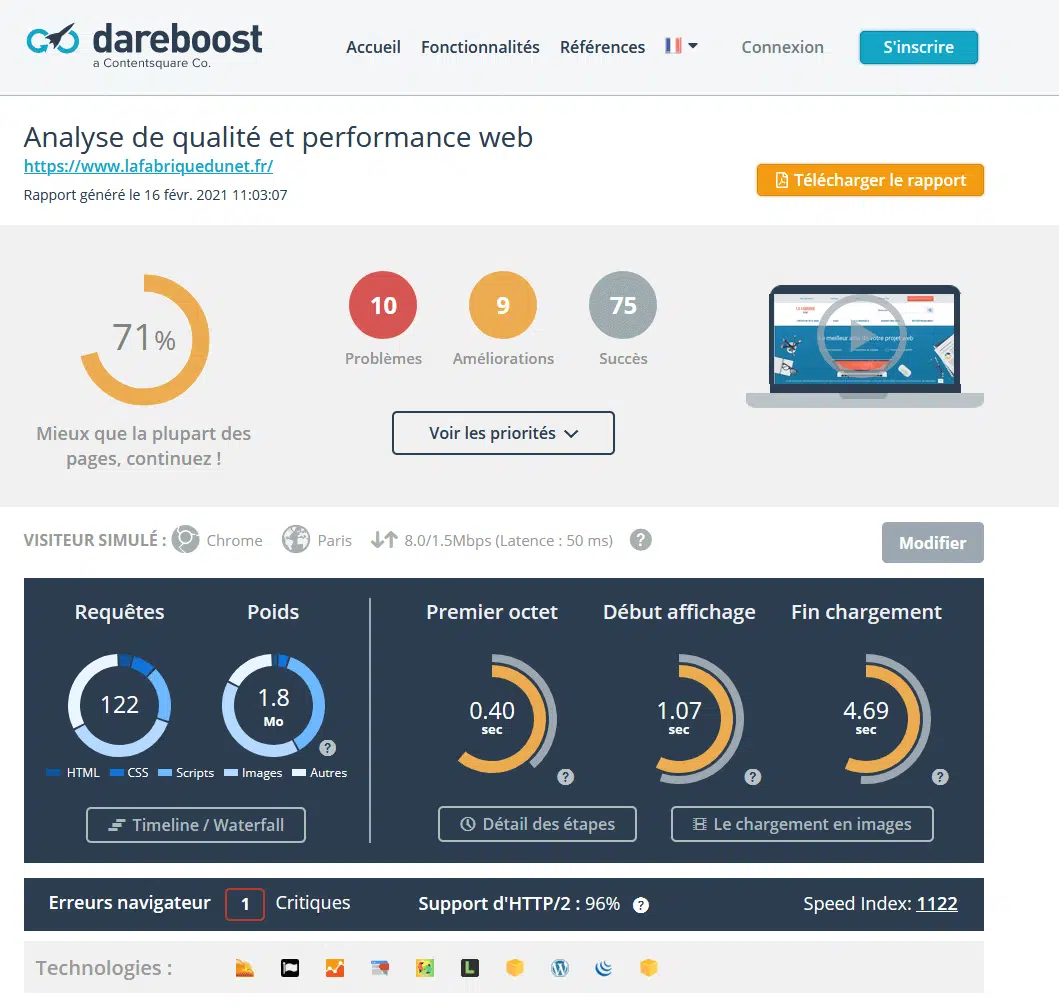
Task: Click the Chrome browser icon
Action: tap(186, 539)
